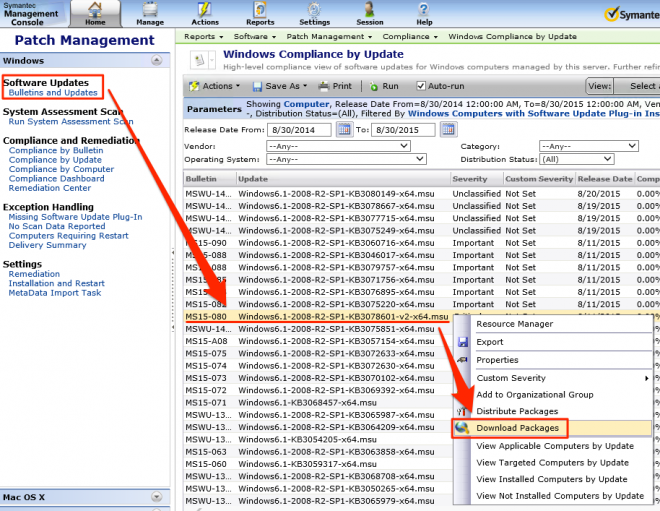The image size is (660, 511).
Task: Open Resource Manager from context menu
Action: pos(514,324)
